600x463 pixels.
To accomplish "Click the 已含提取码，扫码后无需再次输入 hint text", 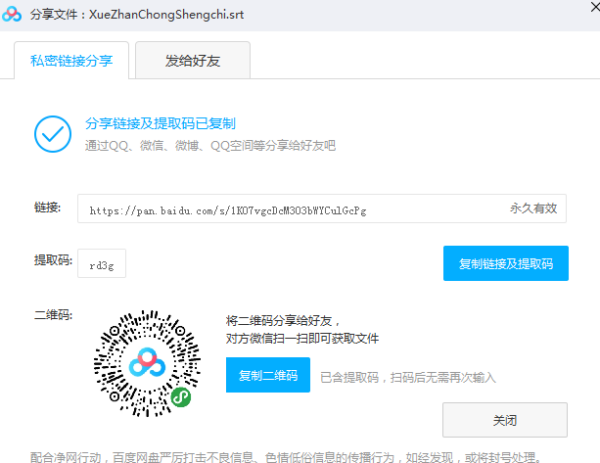I will 408,378.
